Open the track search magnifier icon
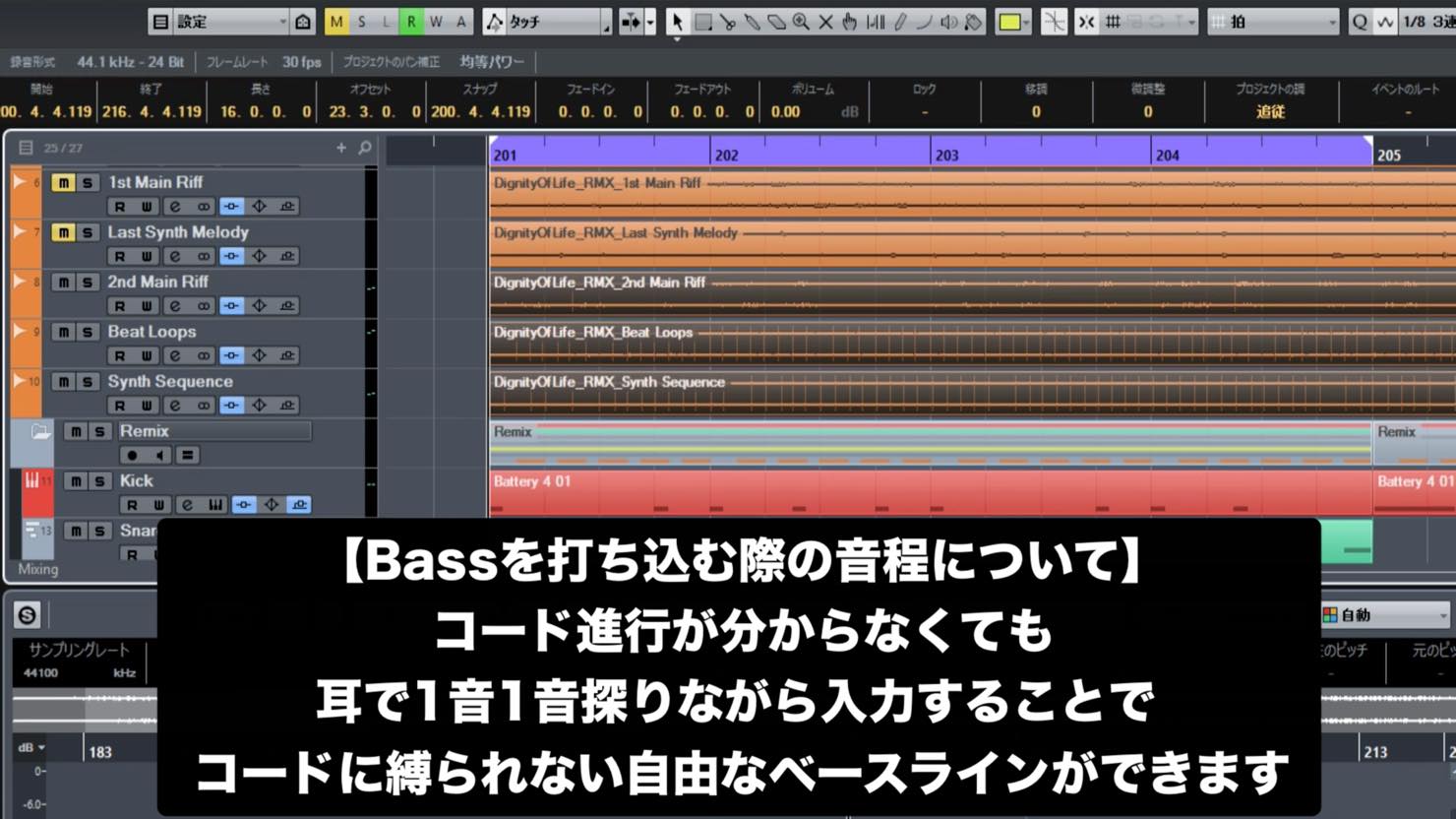Image resolution: width=1456 pixels, height=819 pixels. coord(365,148)
